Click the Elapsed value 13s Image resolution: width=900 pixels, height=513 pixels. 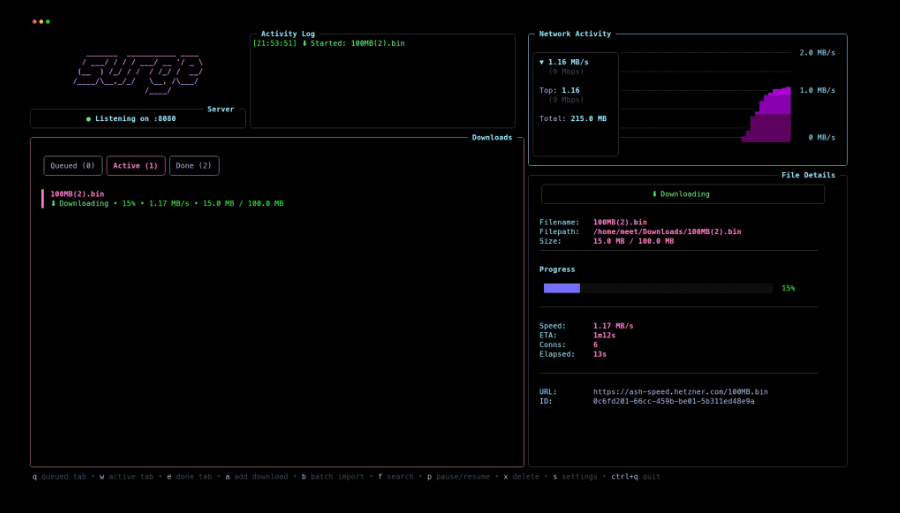coord(600,354)
